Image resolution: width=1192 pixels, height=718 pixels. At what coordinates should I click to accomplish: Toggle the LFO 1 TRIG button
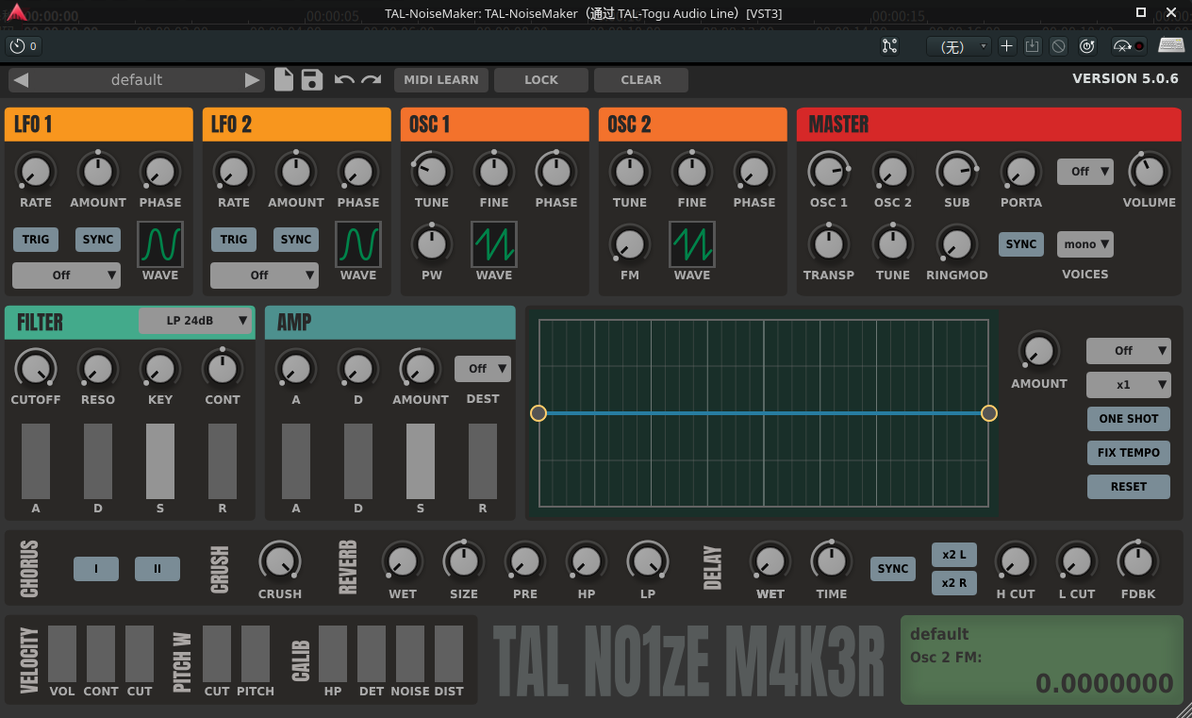click(x=36, y=239)
